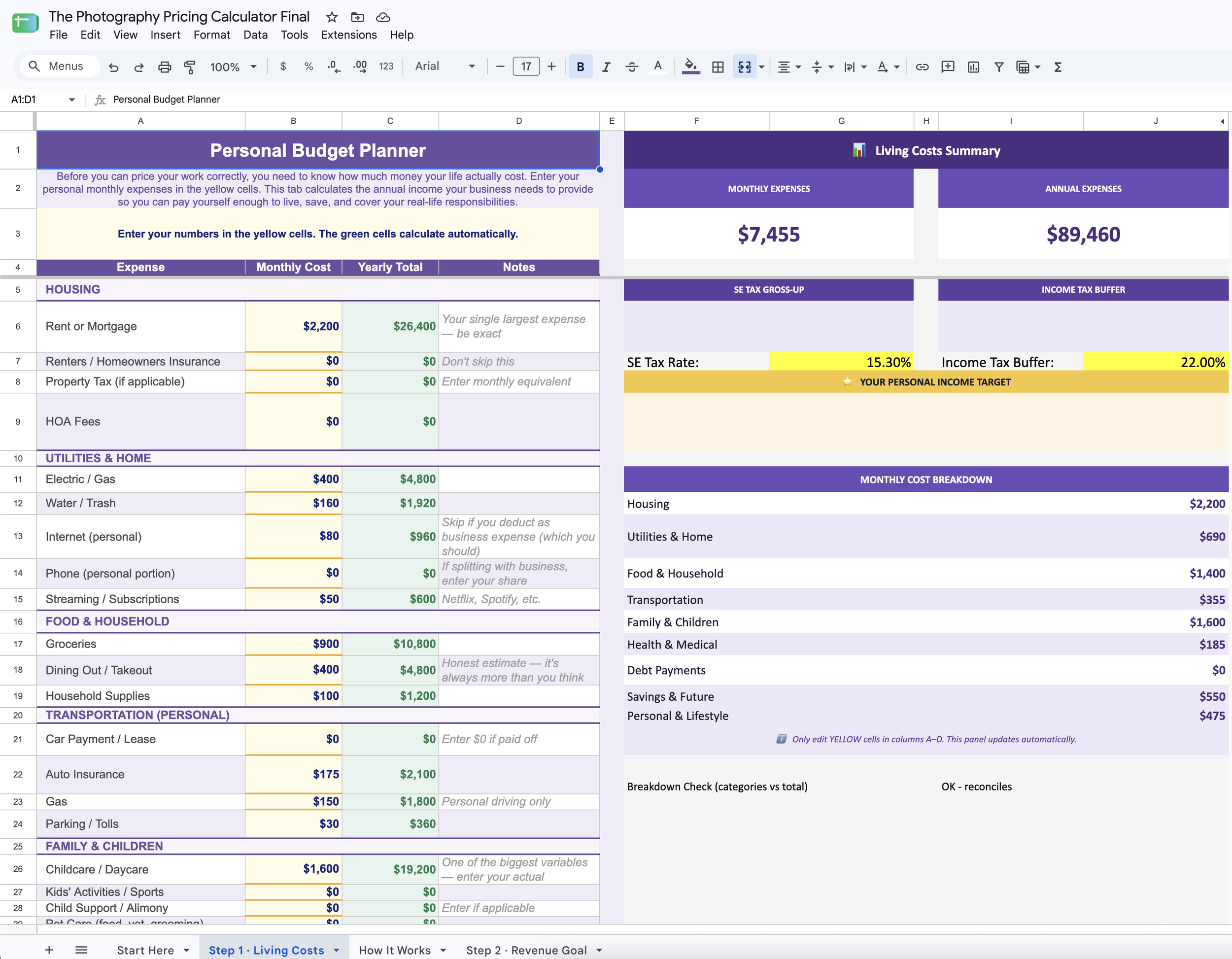
Task: Click the Move to folder icon
Action: (358, 17)
